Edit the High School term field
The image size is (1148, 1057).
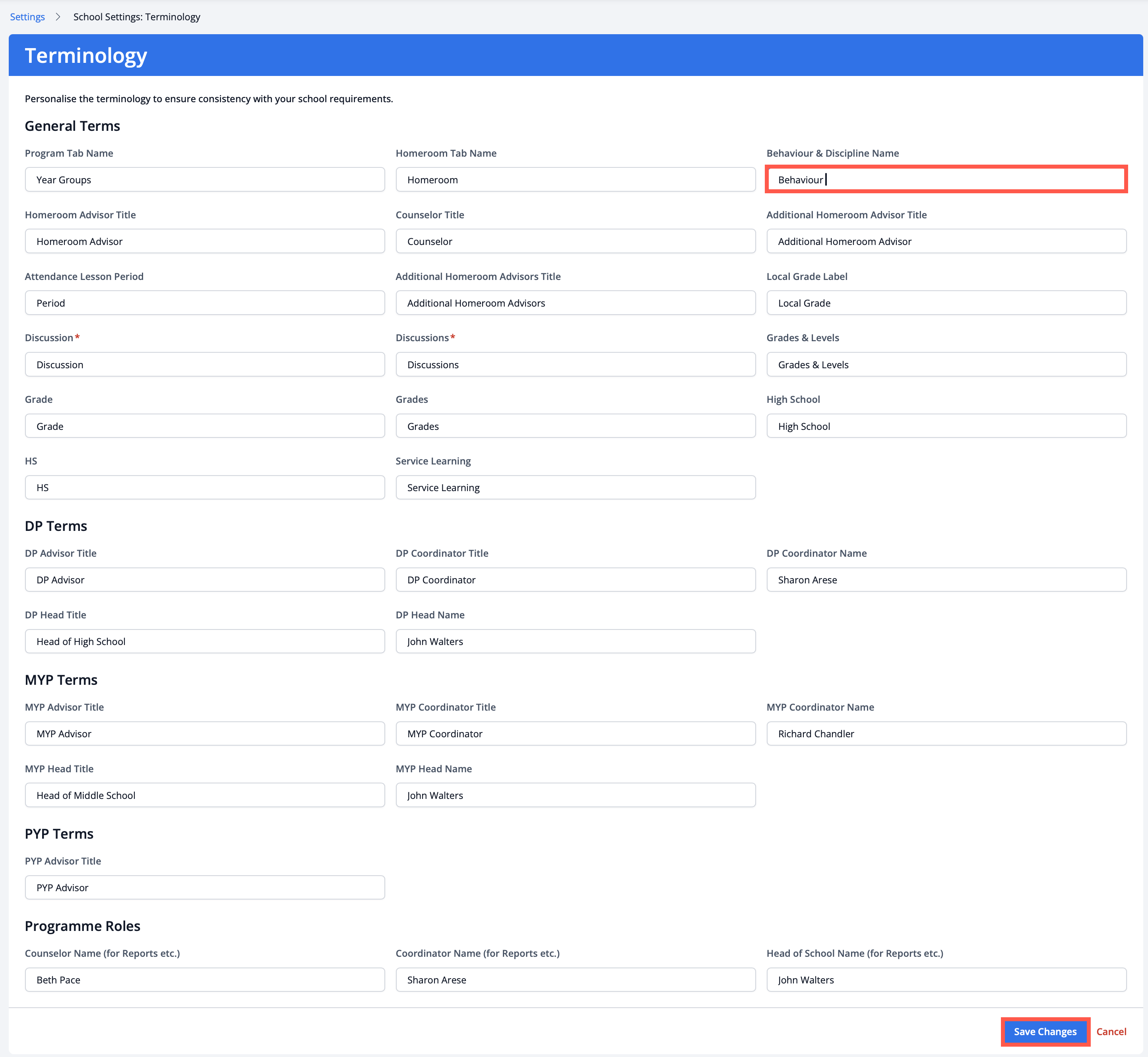point(946,426)
